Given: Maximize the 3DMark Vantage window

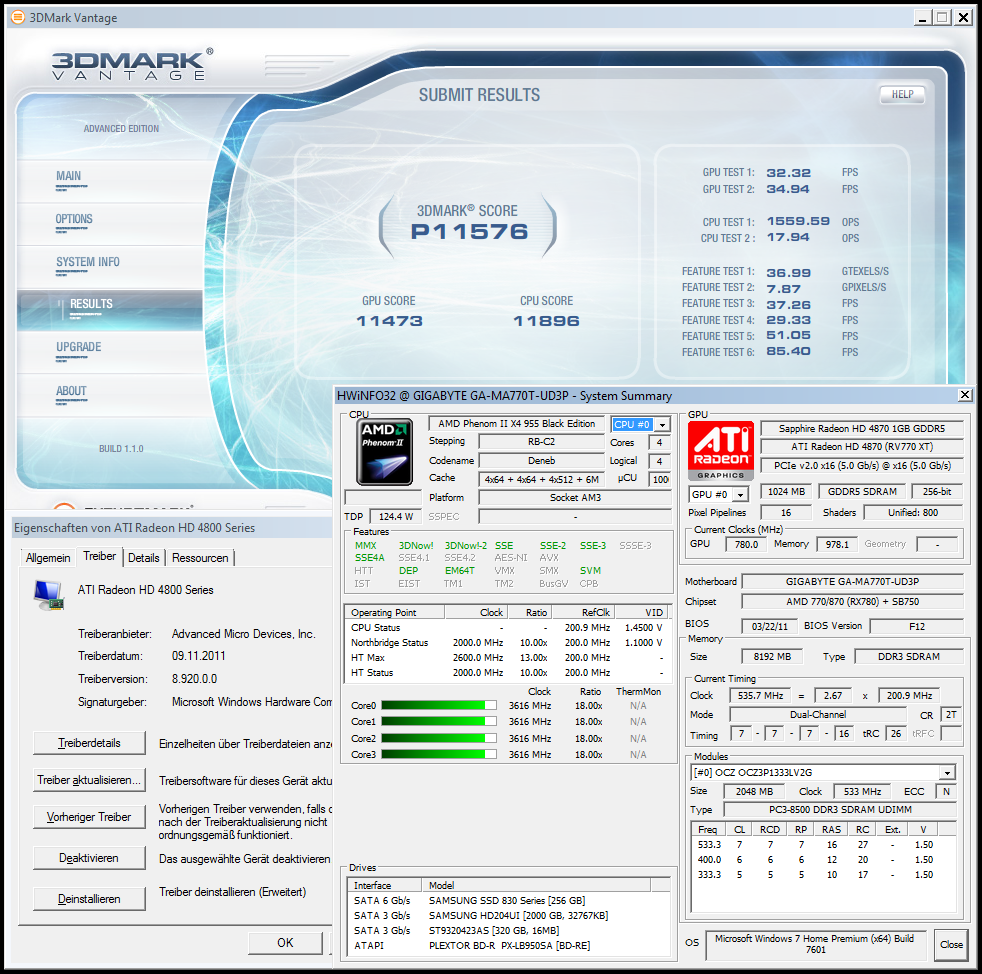Looking at the screenshot, I should pyautogui.click(x=942, y=18).
